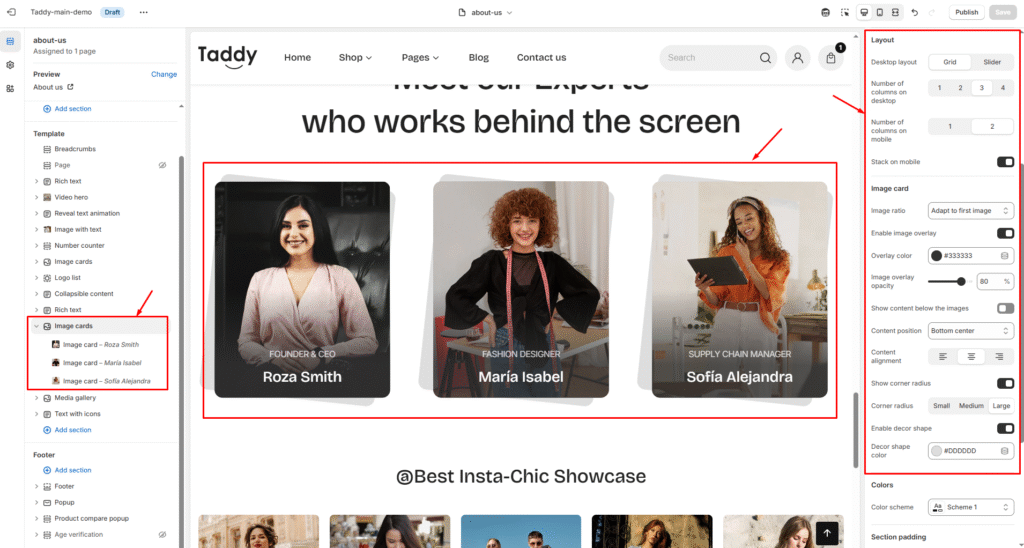Screen dimensions: 1024x548
Task: Click the Publish button
Action: 967,12
